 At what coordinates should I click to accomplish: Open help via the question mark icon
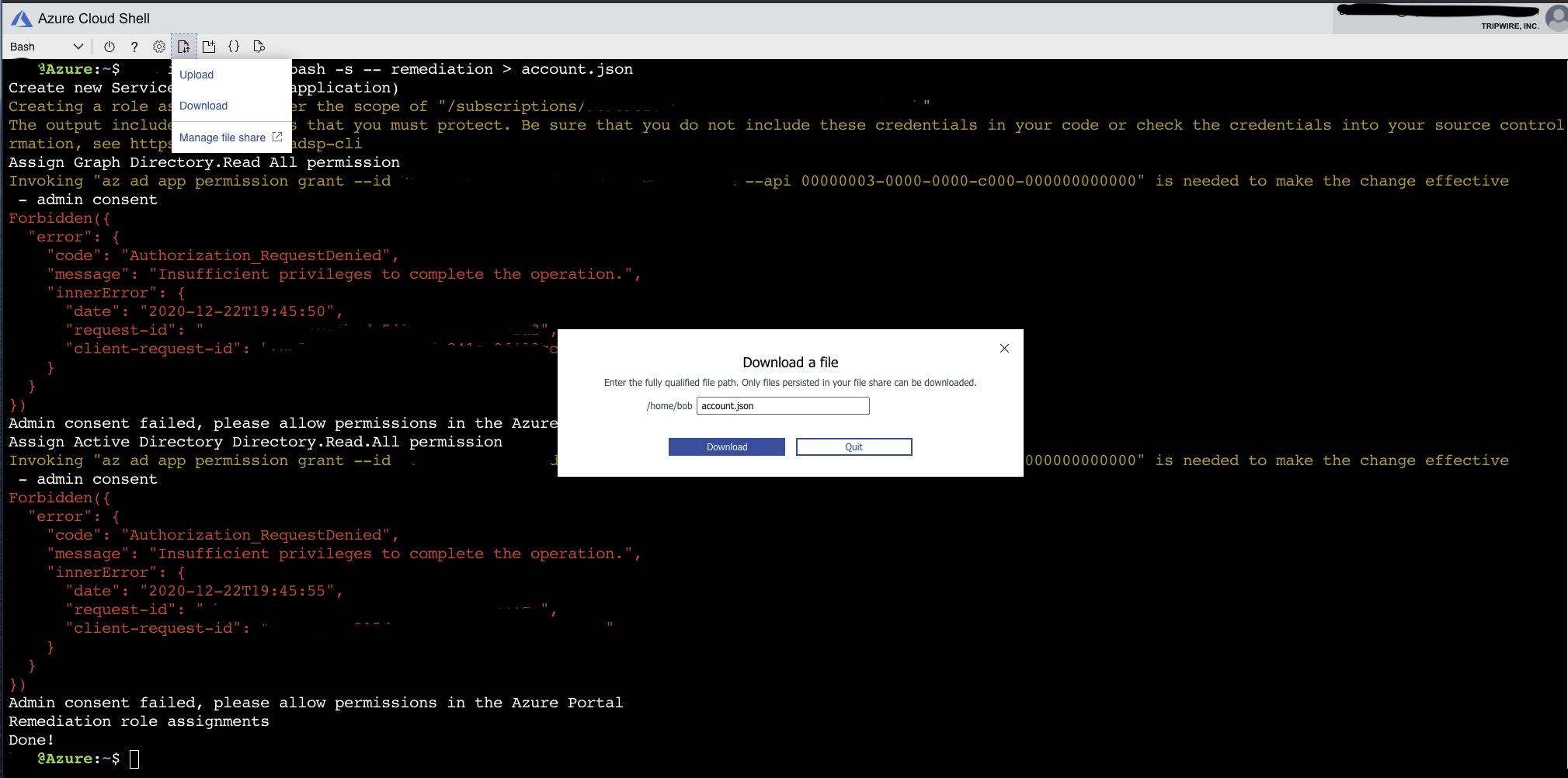134,47
